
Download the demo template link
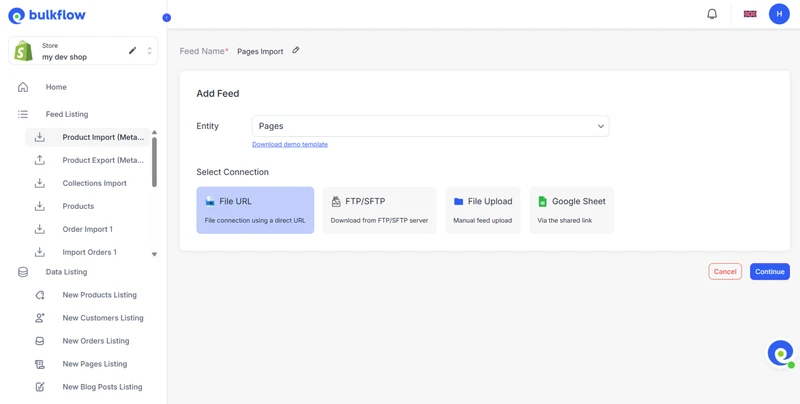tap(290, 144)
